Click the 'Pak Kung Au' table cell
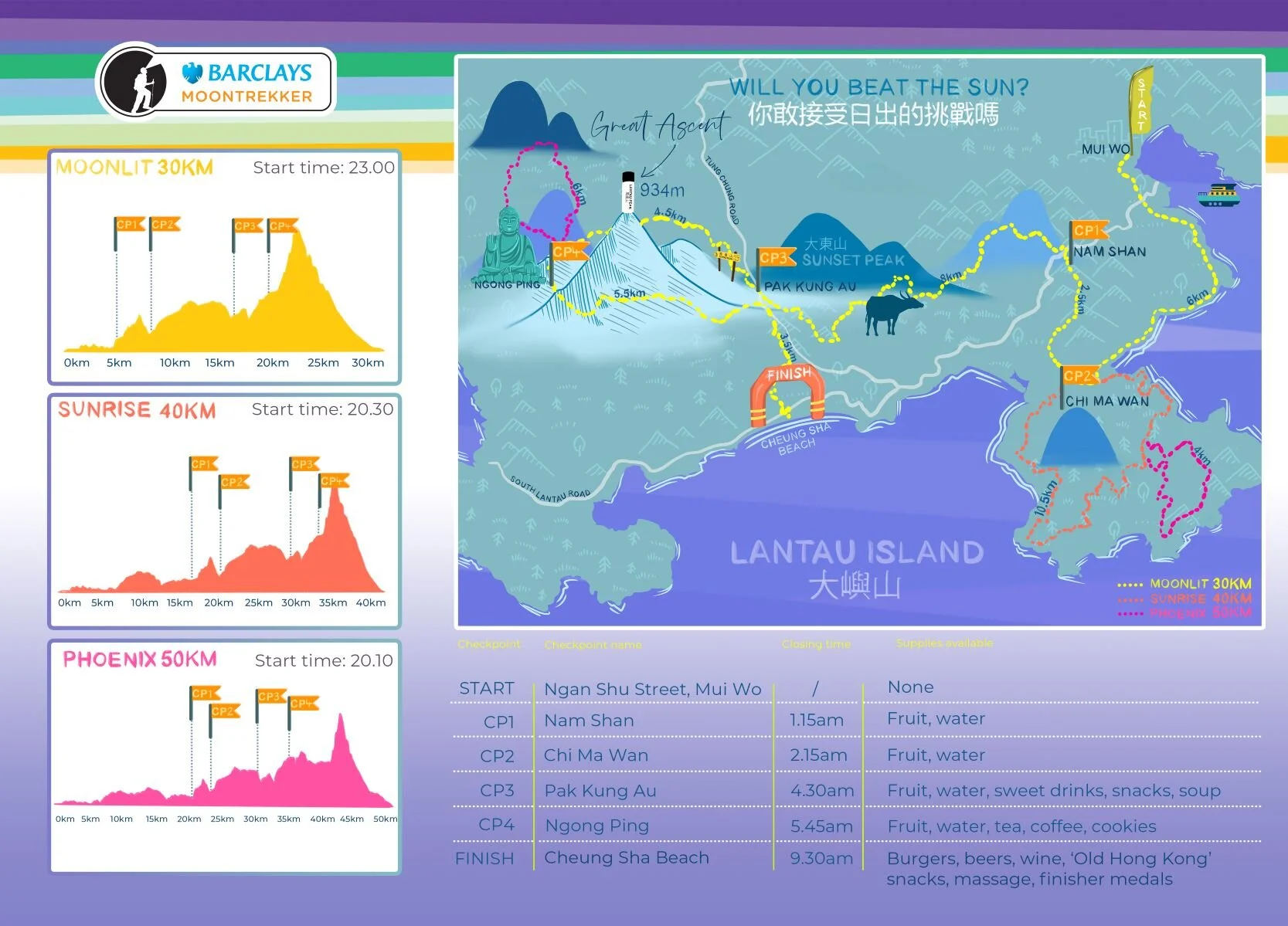This screenshot has height=926, width=1288. (x=600, y=791)
